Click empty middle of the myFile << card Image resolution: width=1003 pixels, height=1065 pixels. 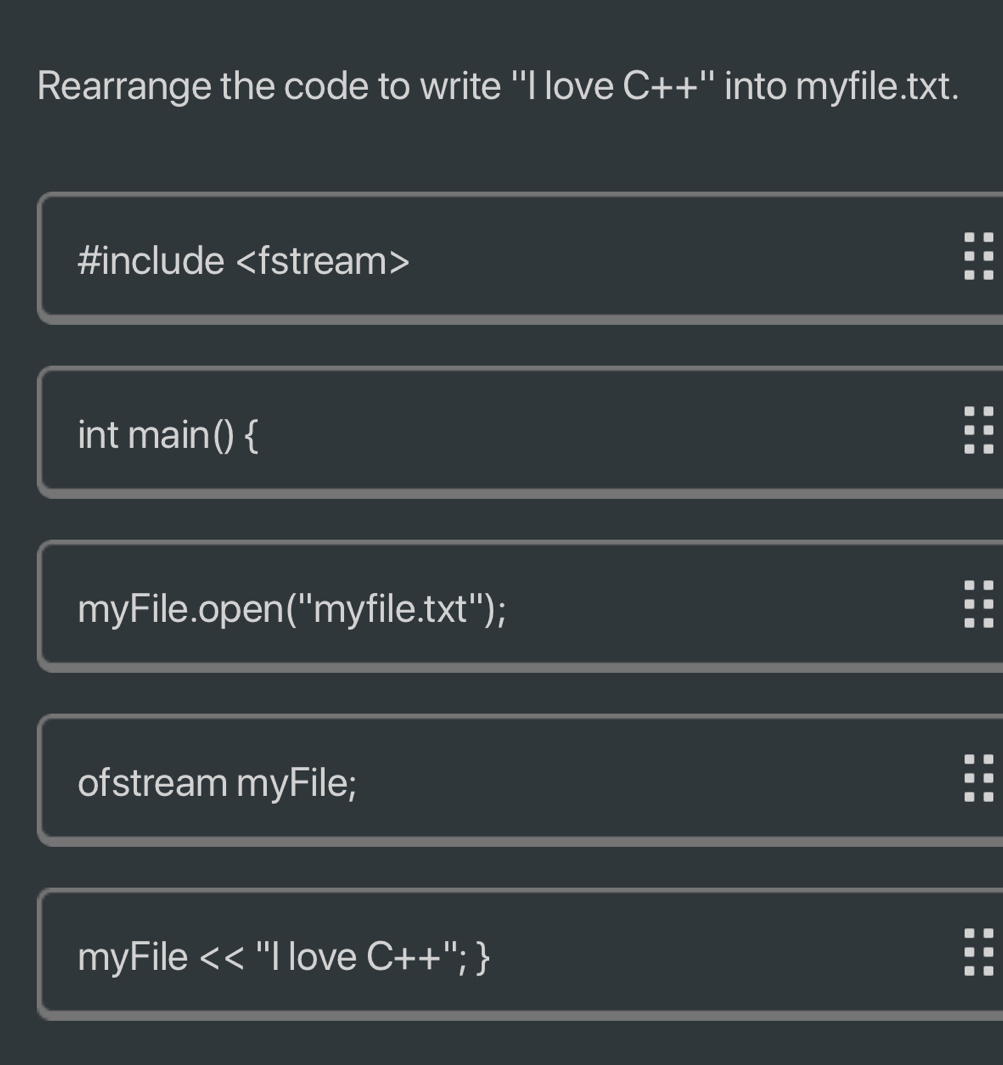pyautogui.click(x=720, y=955)
